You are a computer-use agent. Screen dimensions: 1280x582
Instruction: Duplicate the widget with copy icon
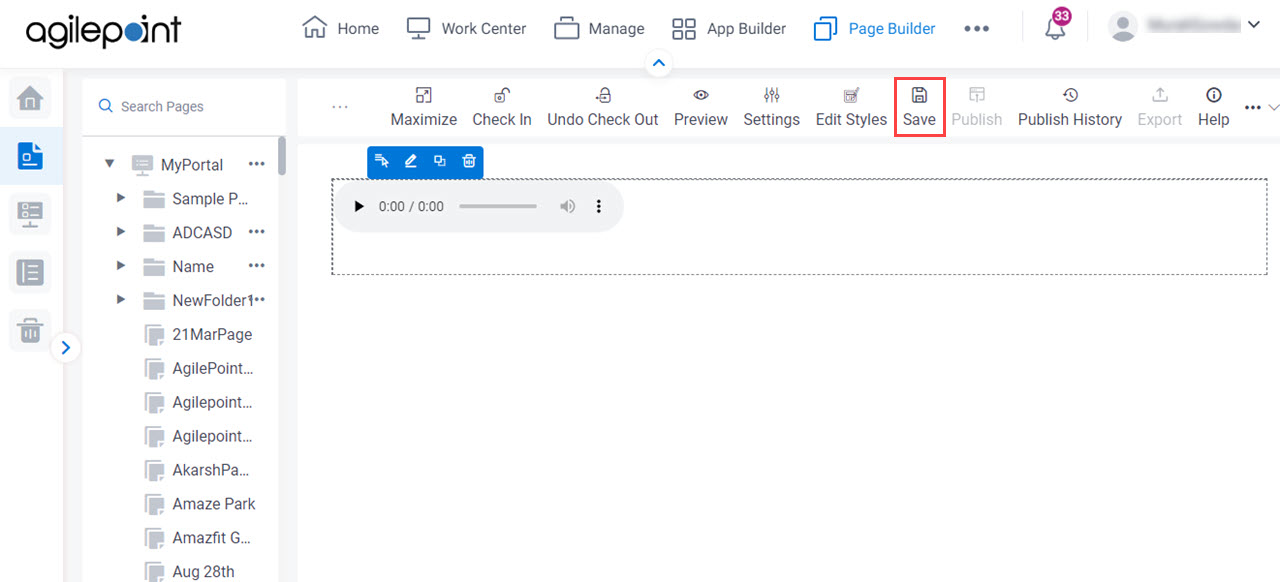point(439,161)
